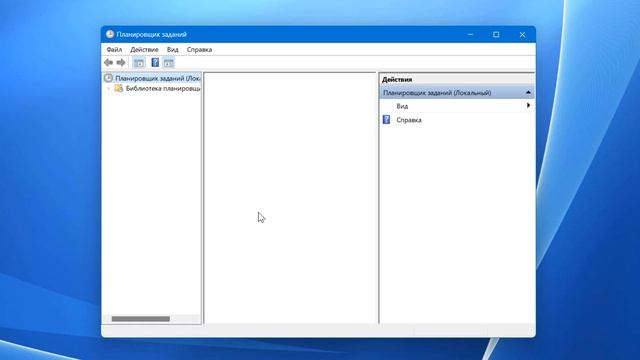Viewport: 640px width, 360px height.
Task: Select Библиотека планировщика tree node
Action: pyautogui.click(x=163, y=88)
